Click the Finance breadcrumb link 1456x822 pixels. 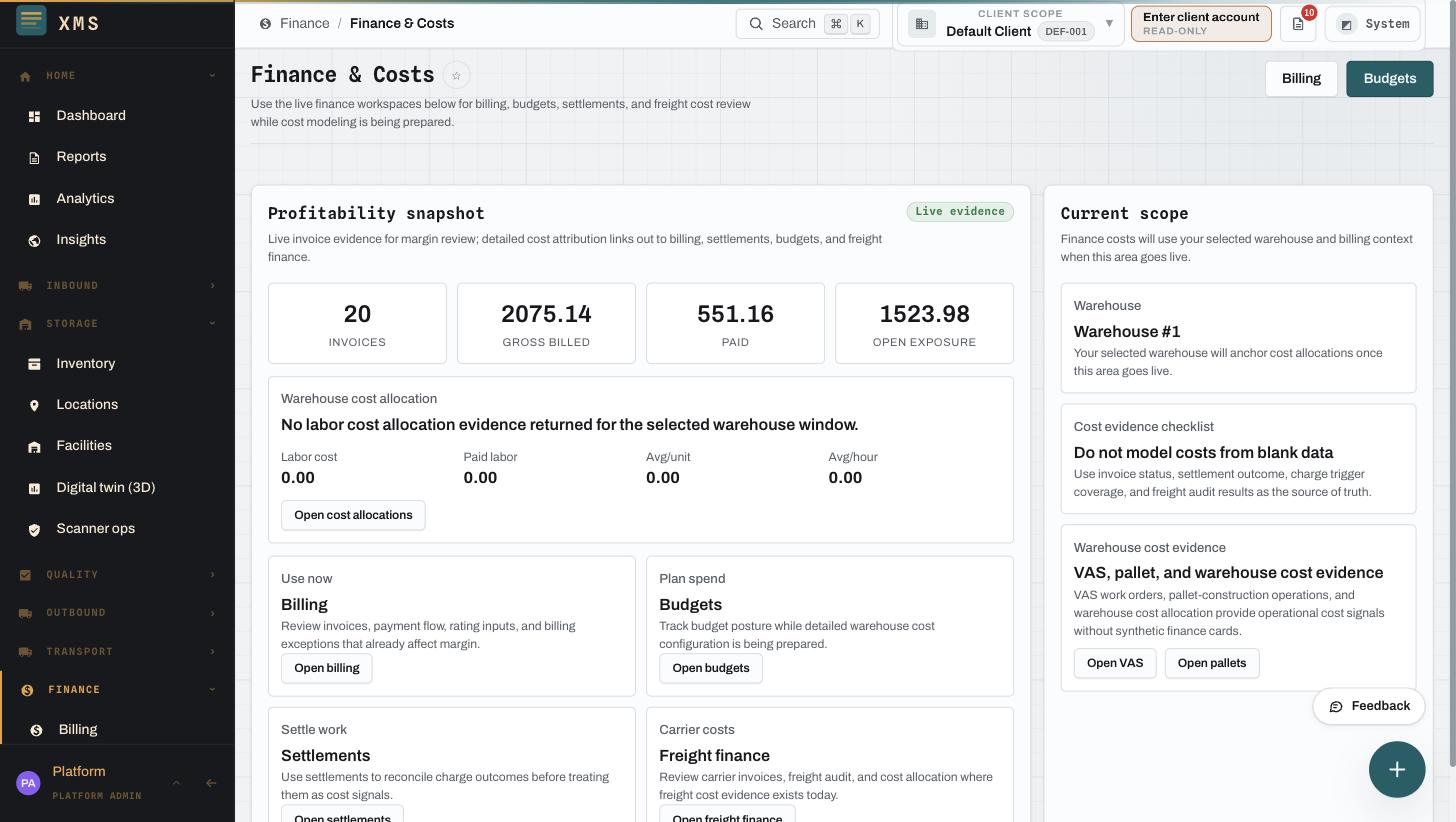click(305, 24)
